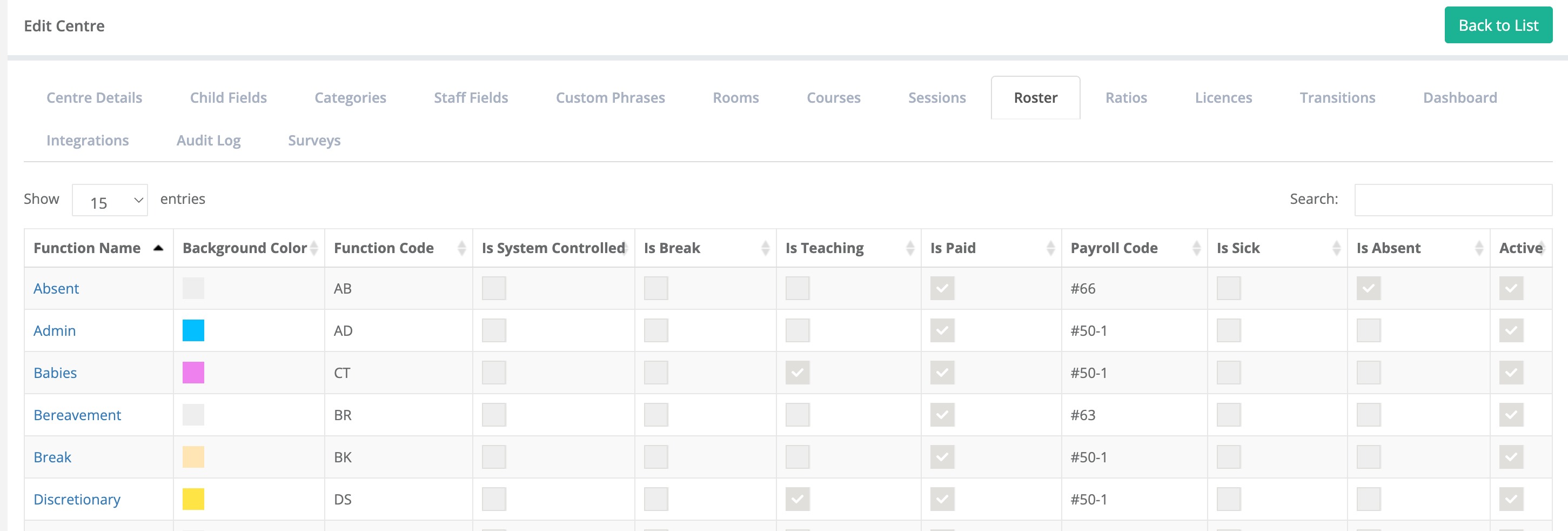This screenshot has height=531, width=1568.
Task: Open the Audit Log tab
Action: click(208, 140)
